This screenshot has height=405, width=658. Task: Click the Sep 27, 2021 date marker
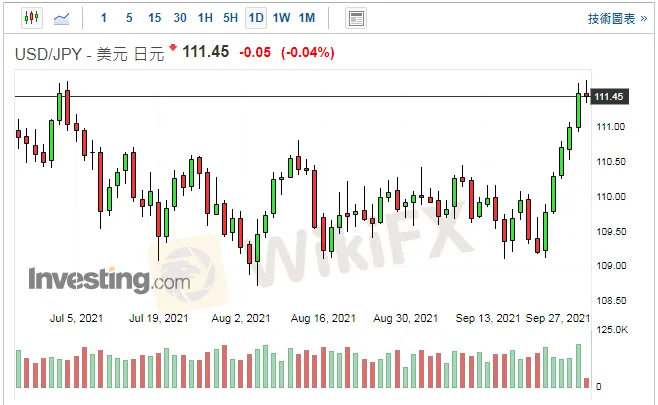[558, 318]
